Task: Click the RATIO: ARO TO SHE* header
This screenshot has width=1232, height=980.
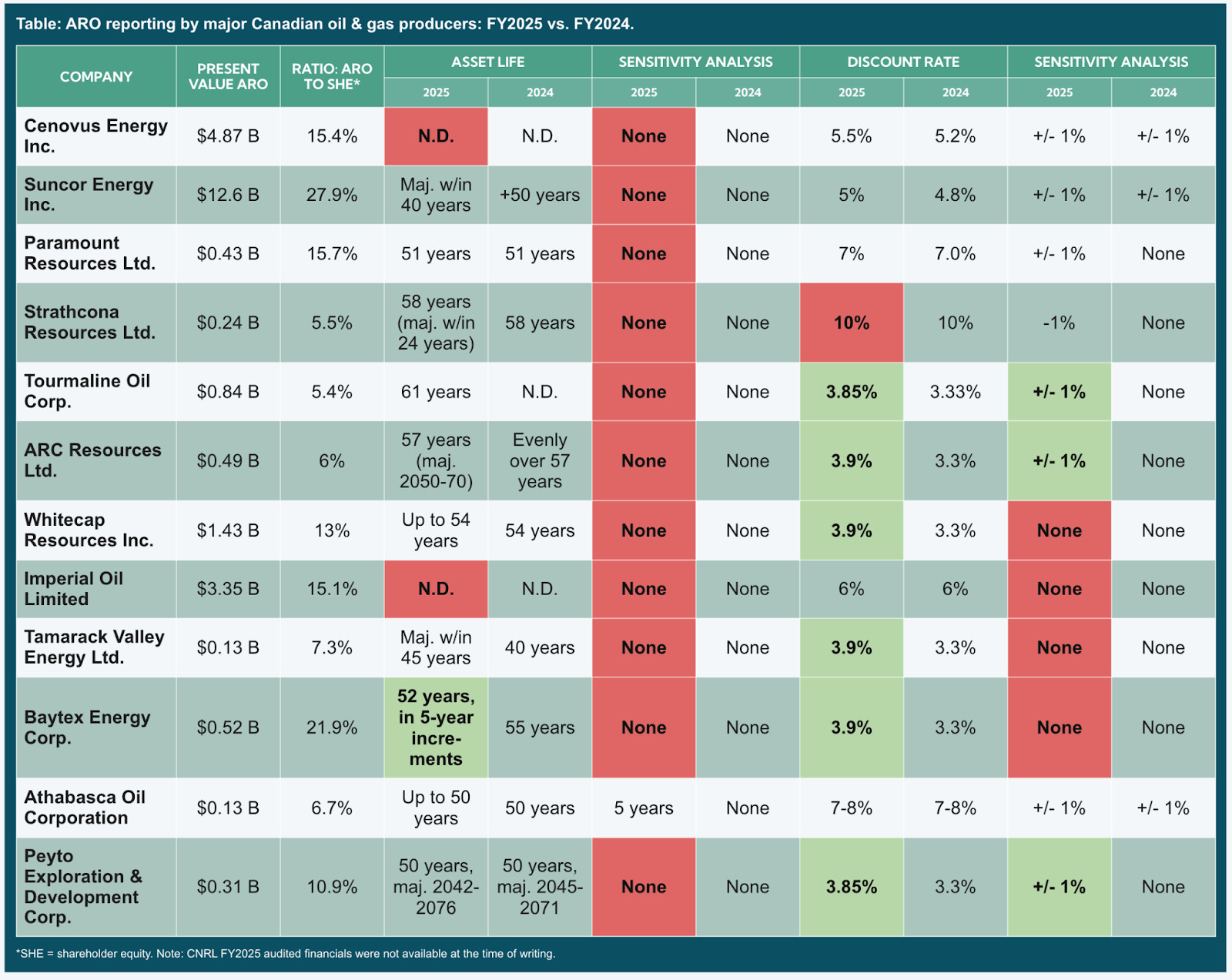Action: pyautogui.click(x=332, y=76)
